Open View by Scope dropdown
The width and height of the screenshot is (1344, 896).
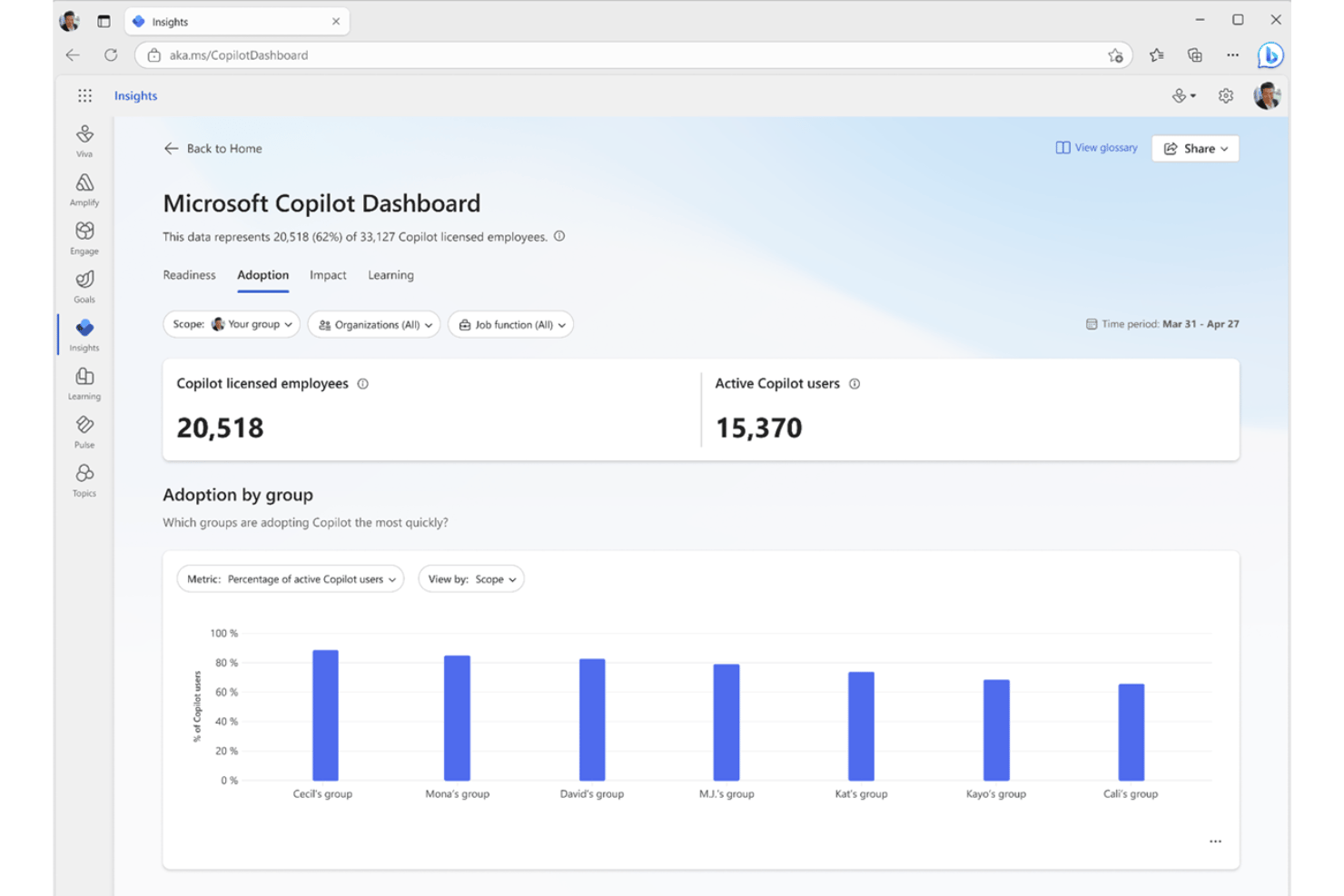pos(470,579)
